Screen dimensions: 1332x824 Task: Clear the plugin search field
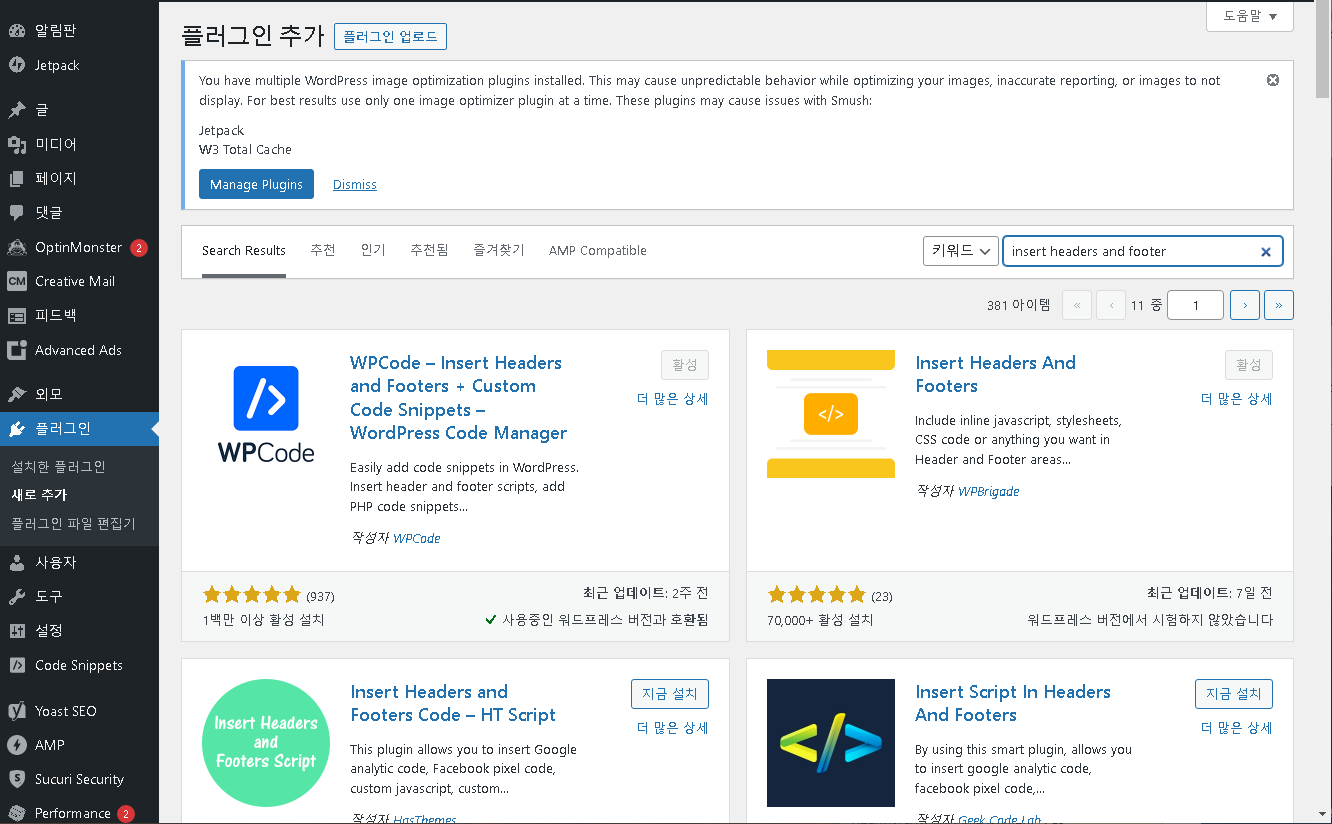tap(1265, 252)
